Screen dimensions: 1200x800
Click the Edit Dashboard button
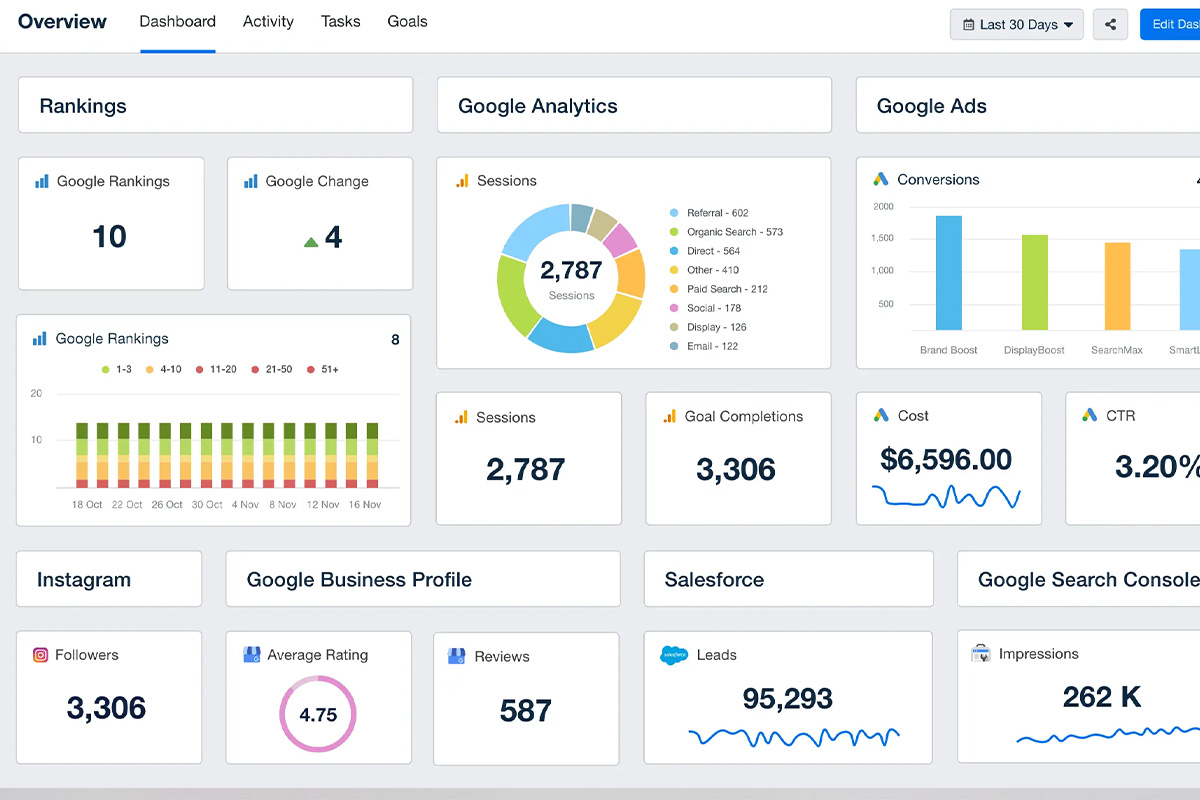click(x=1172, y=24)
